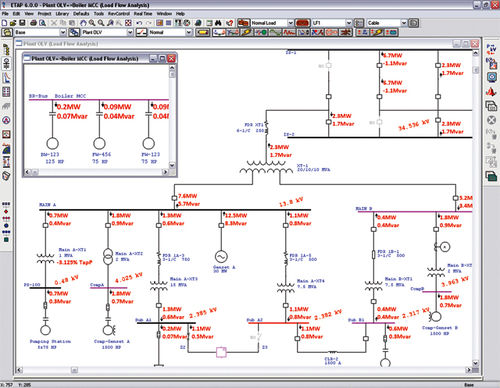
Task: Click the Configuration icon beside Normal dropdown
Action: click(x=141, y=32)
